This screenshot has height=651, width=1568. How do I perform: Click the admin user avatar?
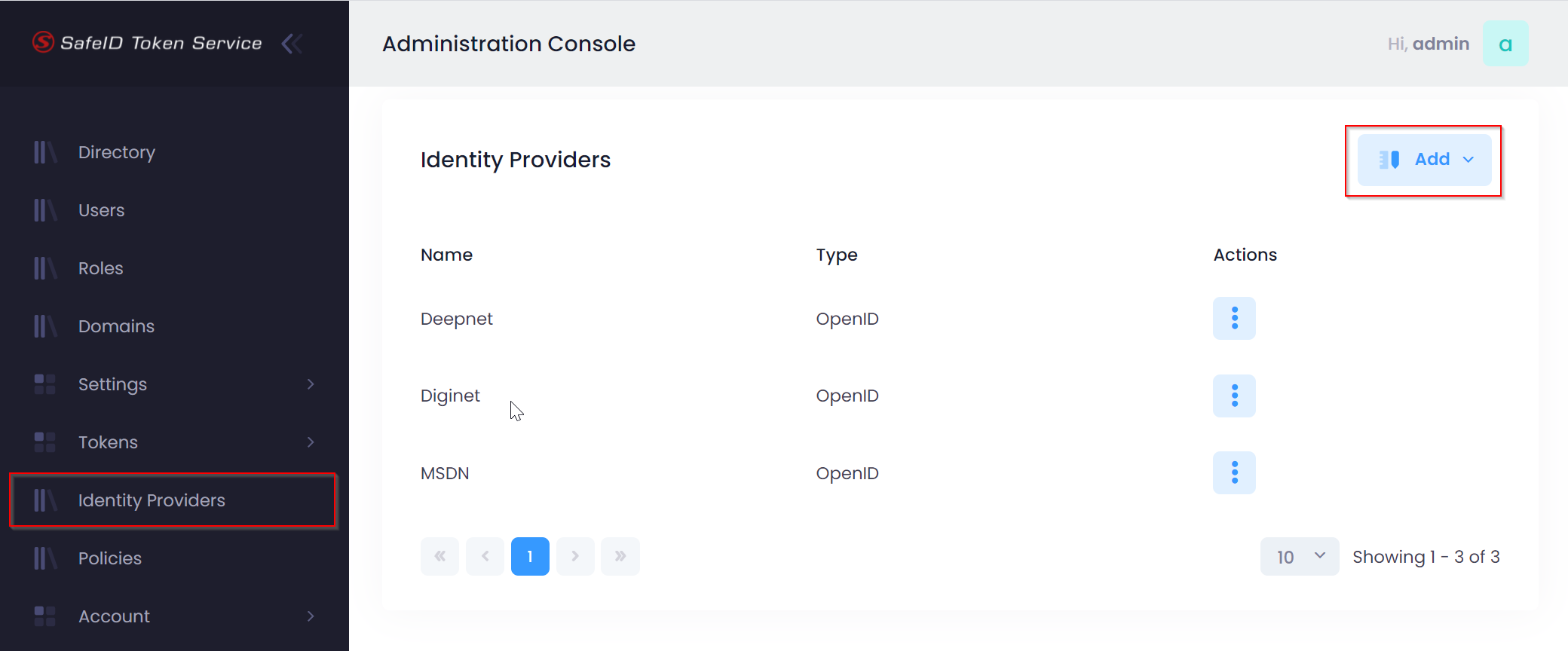pos(1505,44)
